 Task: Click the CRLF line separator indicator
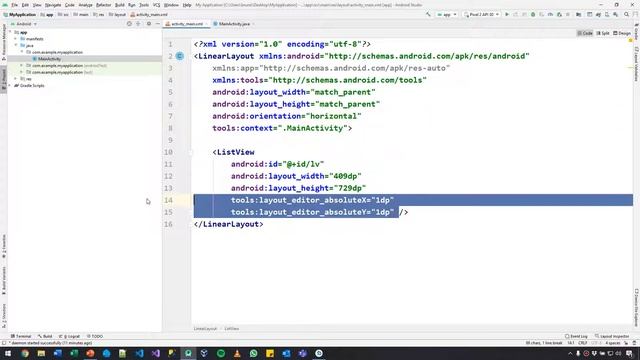[582, 343]
